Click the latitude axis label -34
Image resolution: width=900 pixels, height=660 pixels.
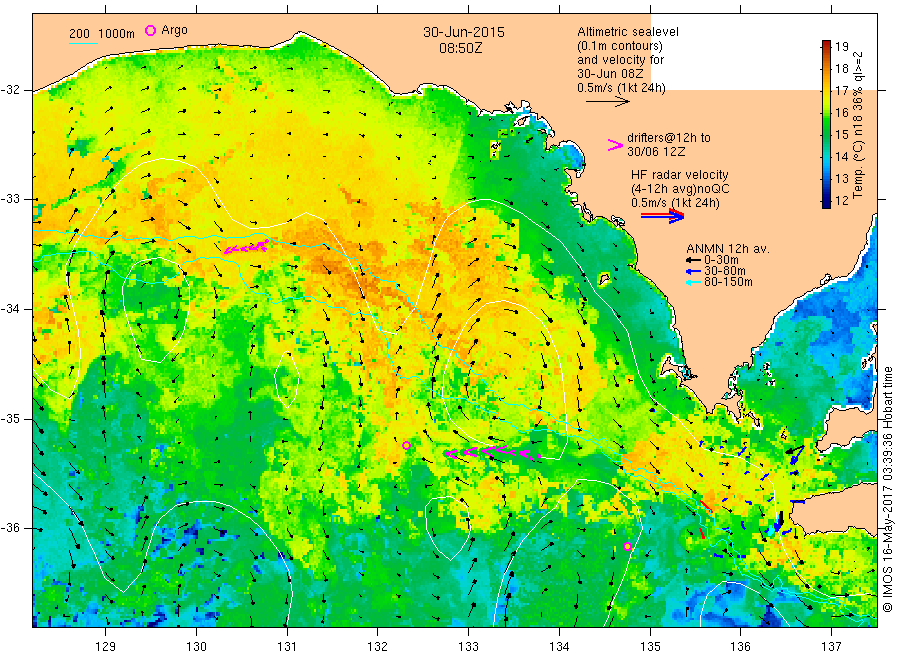coord(12,309)
